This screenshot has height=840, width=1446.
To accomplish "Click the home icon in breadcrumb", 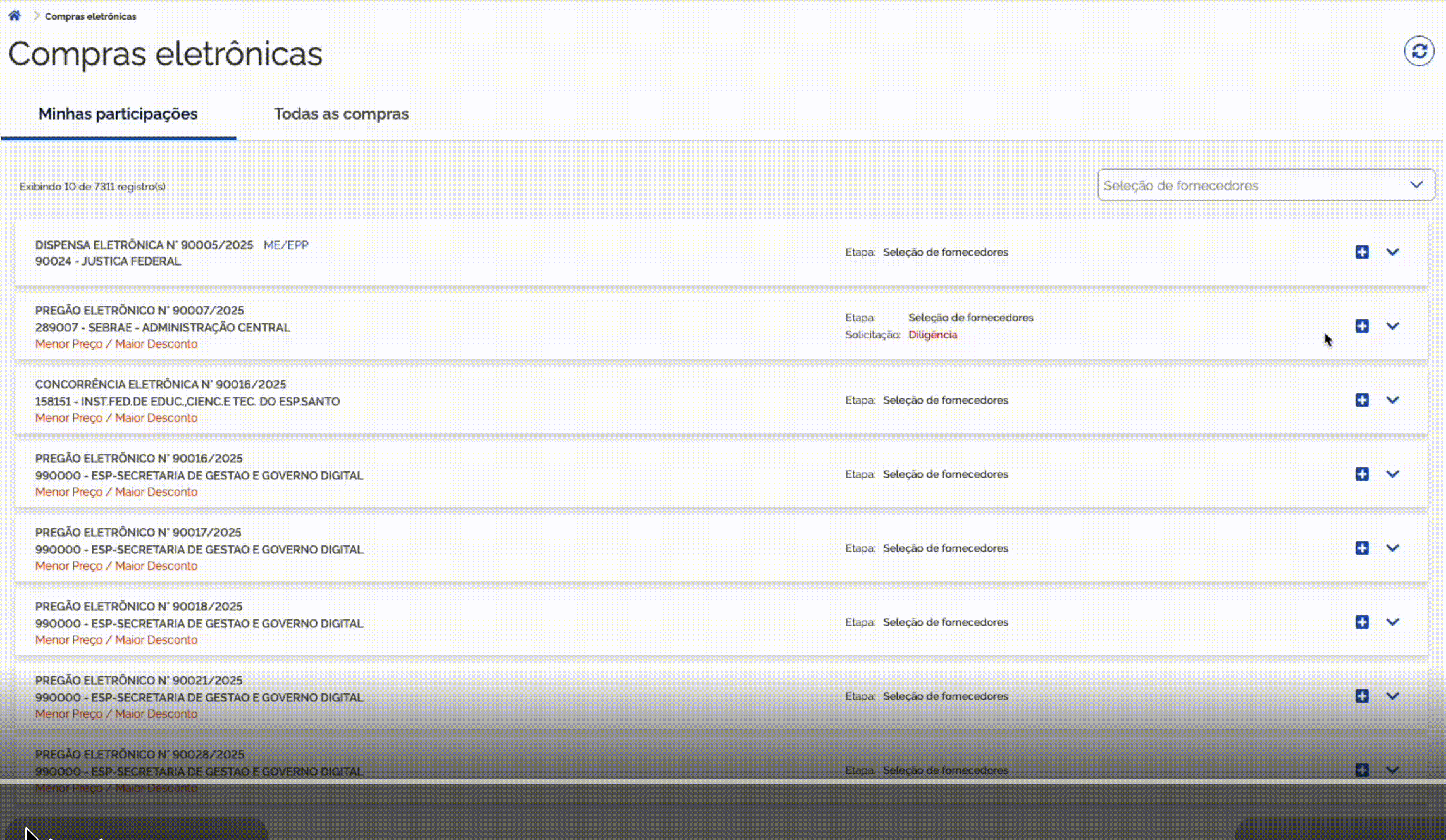I will coord(15,16).
